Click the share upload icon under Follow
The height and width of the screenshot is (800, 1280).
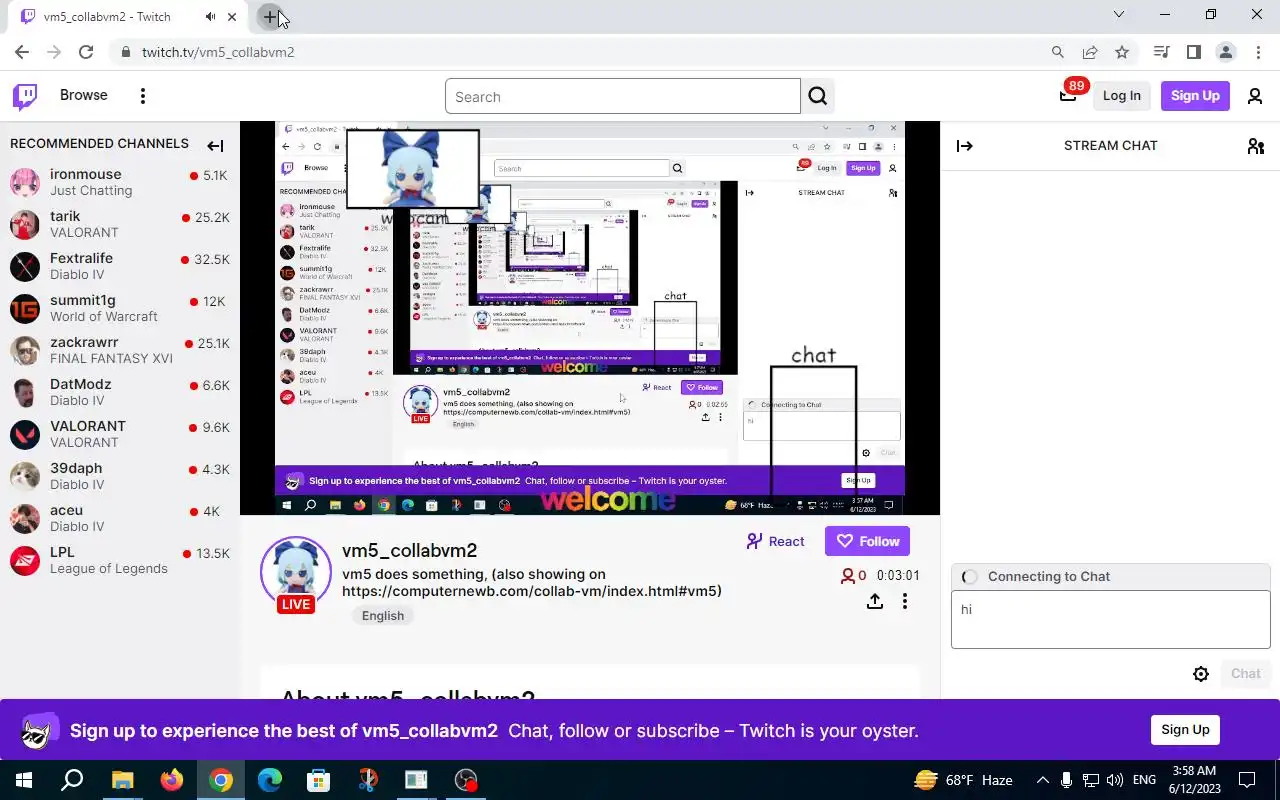click(875, 601)
